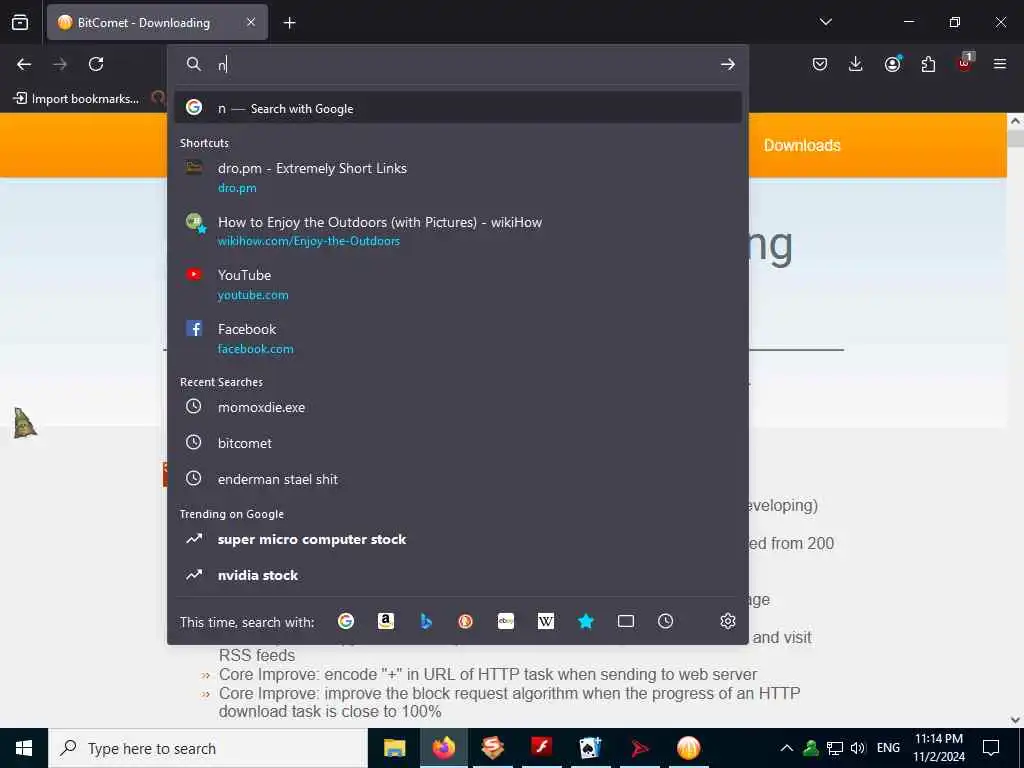Select trending 'nvidia stock'
Screen dimensions: 1024x768
457,575
